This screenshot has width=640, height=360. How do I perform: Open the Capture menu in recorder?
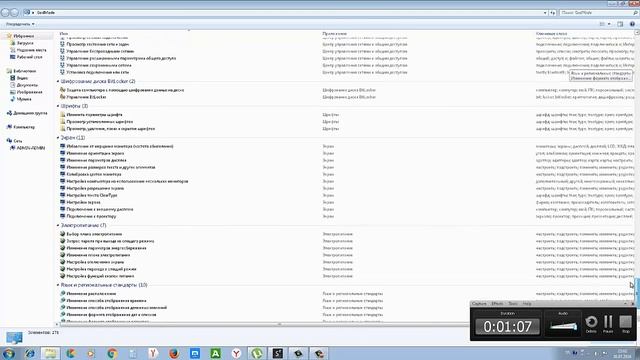click(x=479, y=304)
